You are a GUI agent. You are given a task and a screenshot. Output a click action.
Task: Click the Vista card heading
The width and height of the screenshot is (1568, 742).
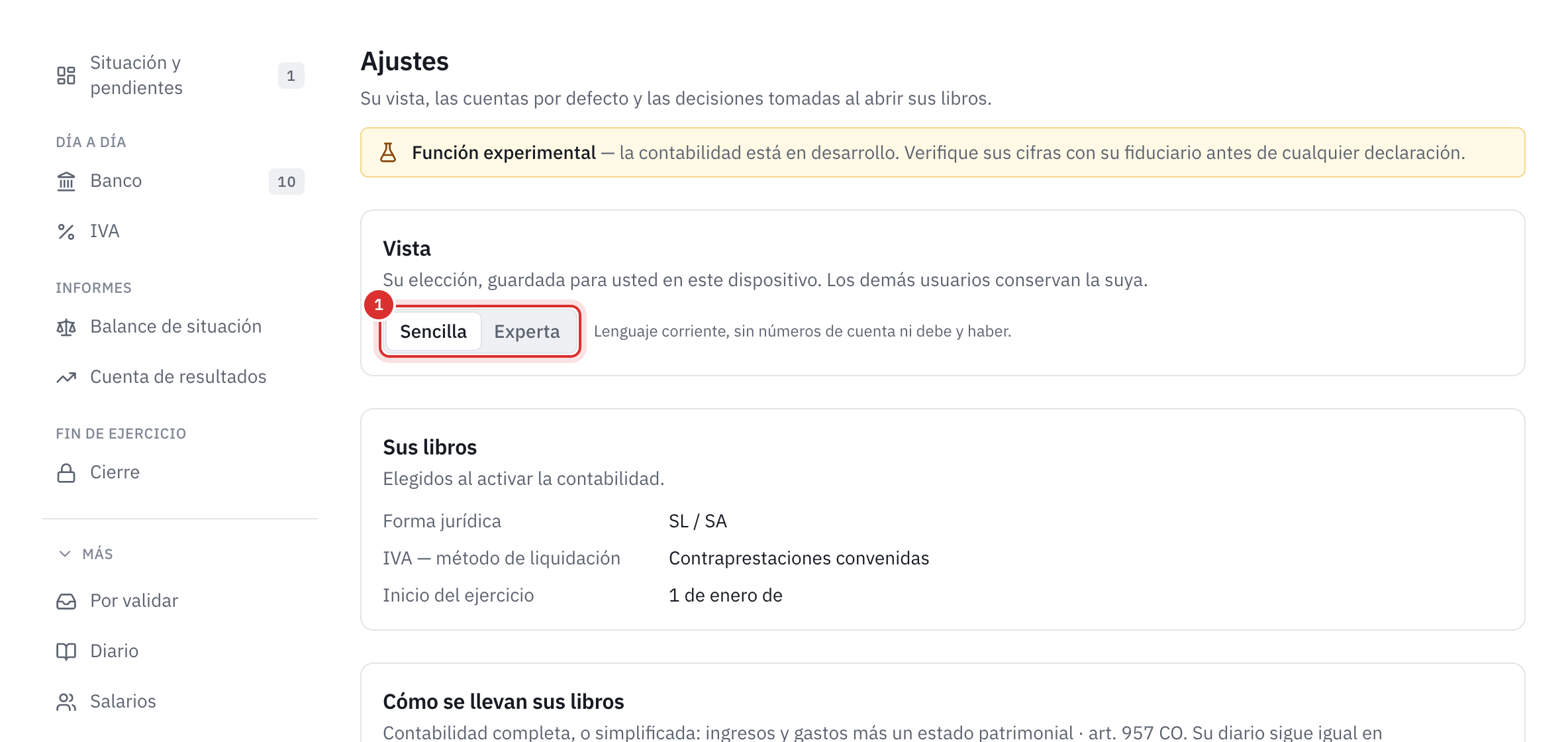tap(407, 248)
